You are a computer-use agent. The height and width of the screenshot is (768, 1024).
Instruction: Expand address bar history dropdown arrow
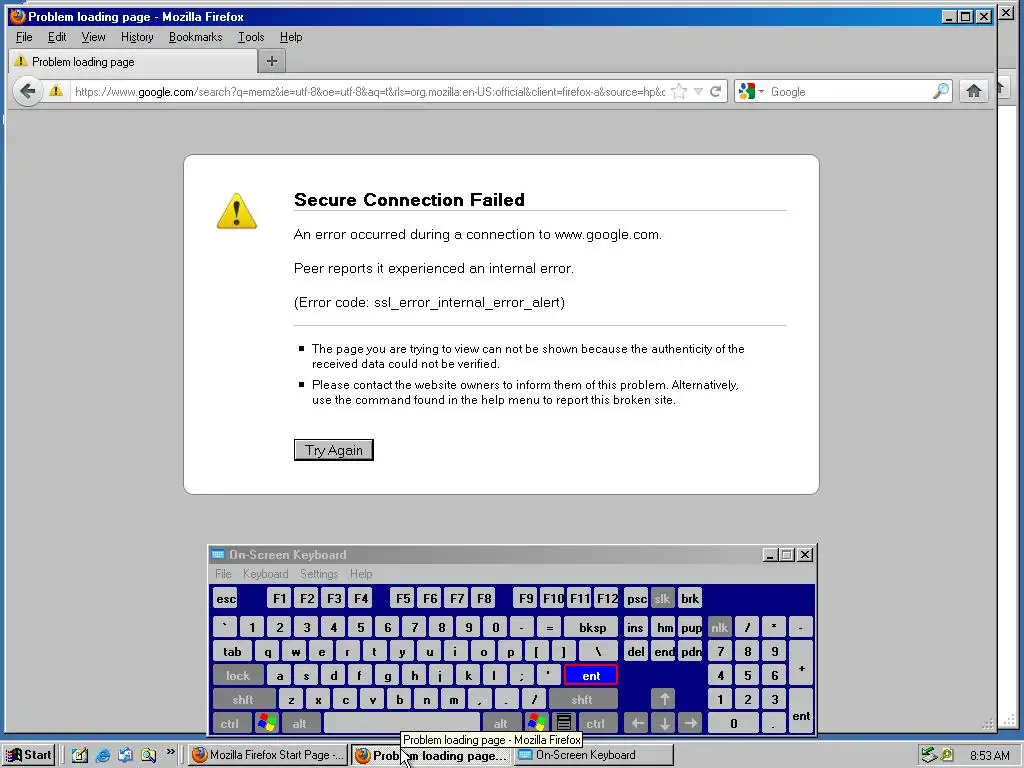698,91
